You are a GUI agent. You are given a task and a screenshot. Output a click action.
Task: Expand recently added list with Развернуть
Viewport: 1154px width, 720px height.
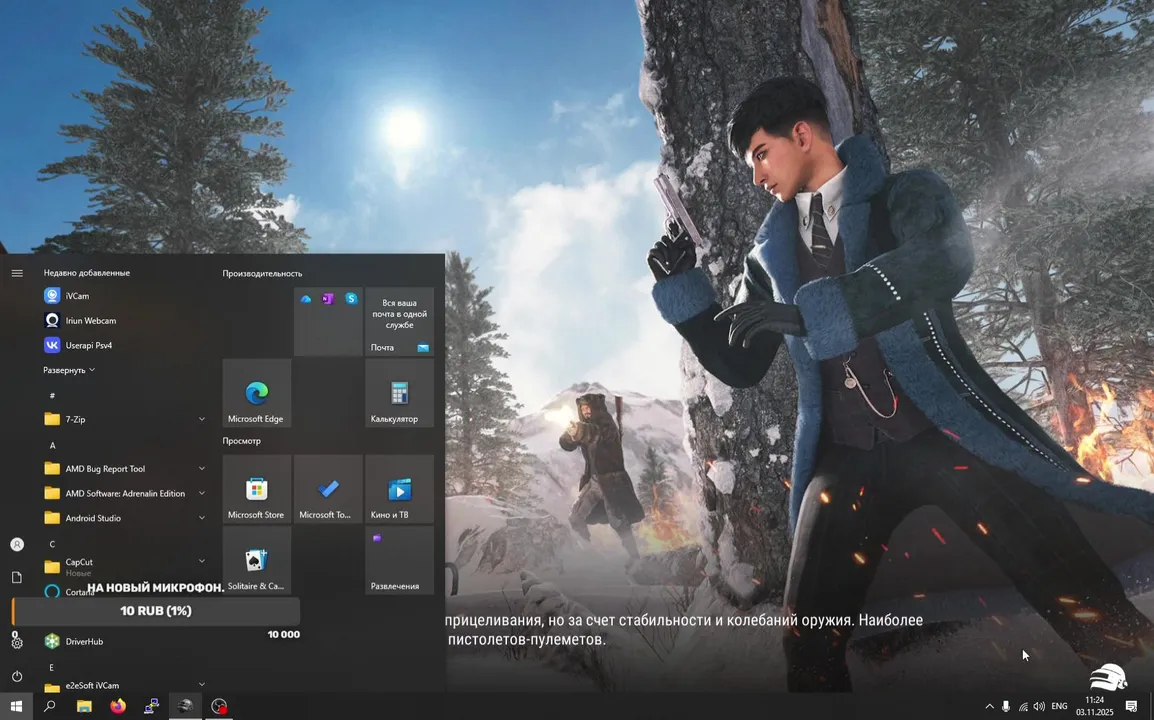coord(68,370)
